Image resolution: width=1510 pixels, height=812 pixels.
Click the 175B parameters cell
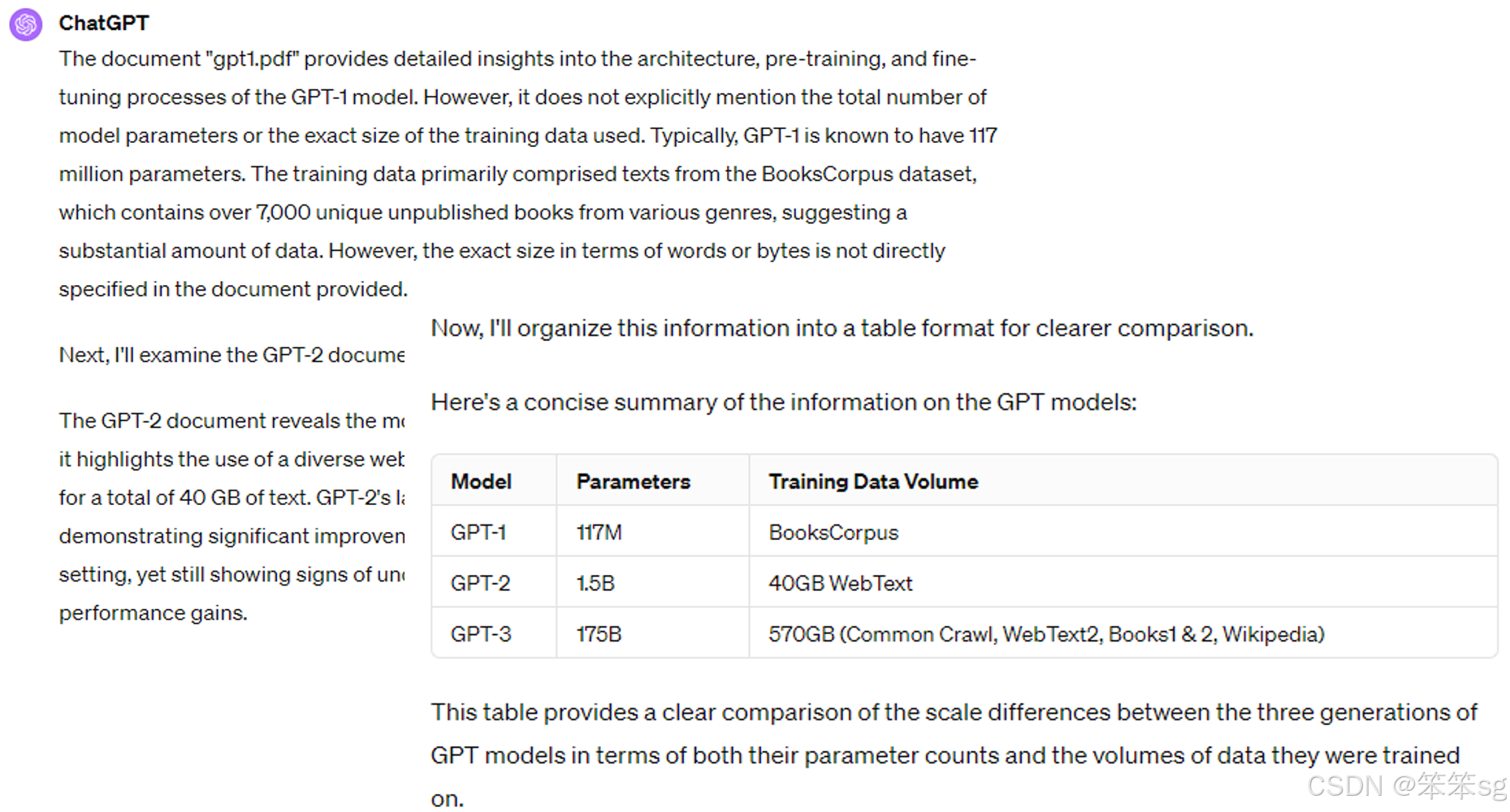(x=599, y=634)
